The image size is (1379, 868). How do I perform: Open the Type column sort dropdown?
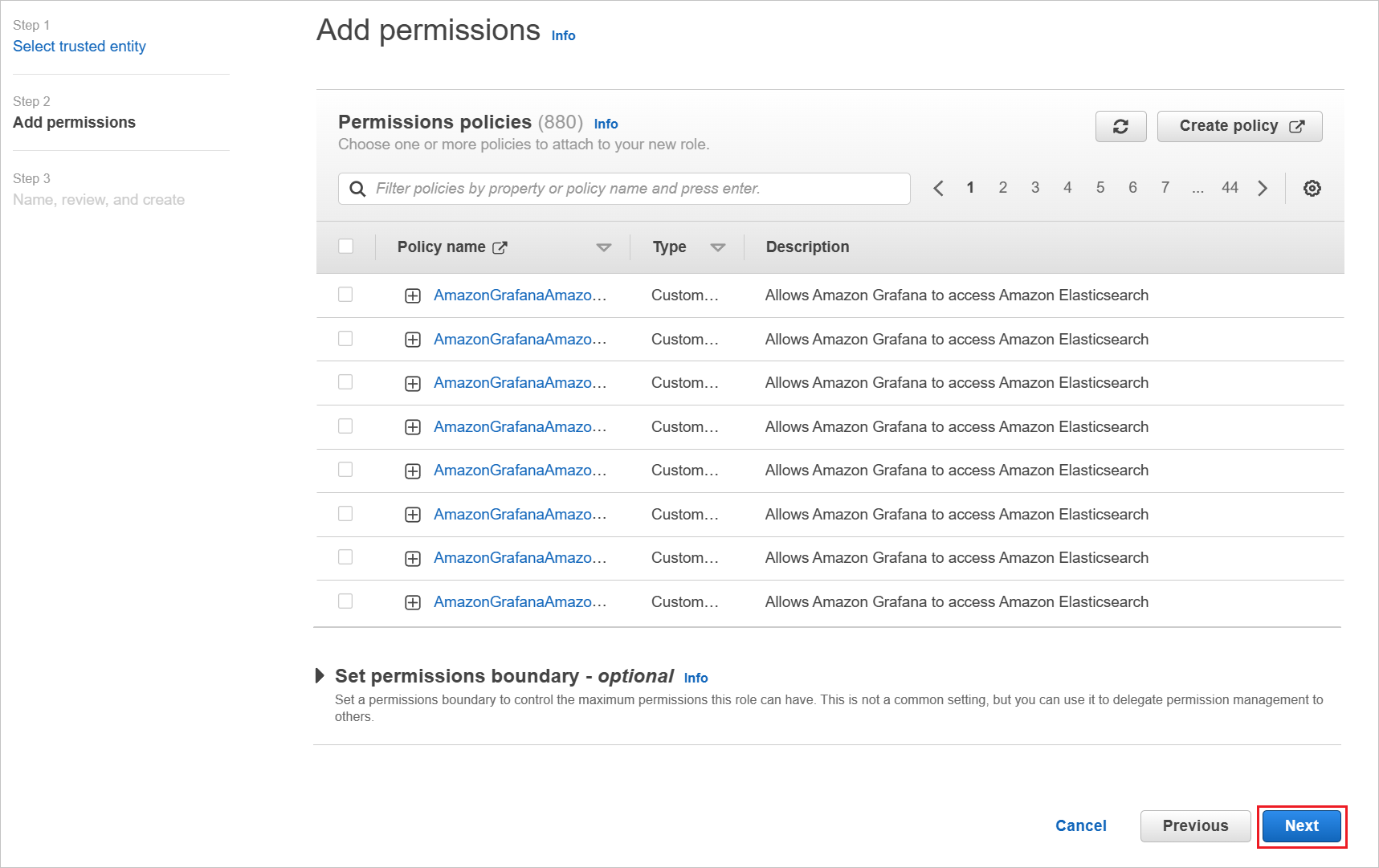tap(718, 247)
